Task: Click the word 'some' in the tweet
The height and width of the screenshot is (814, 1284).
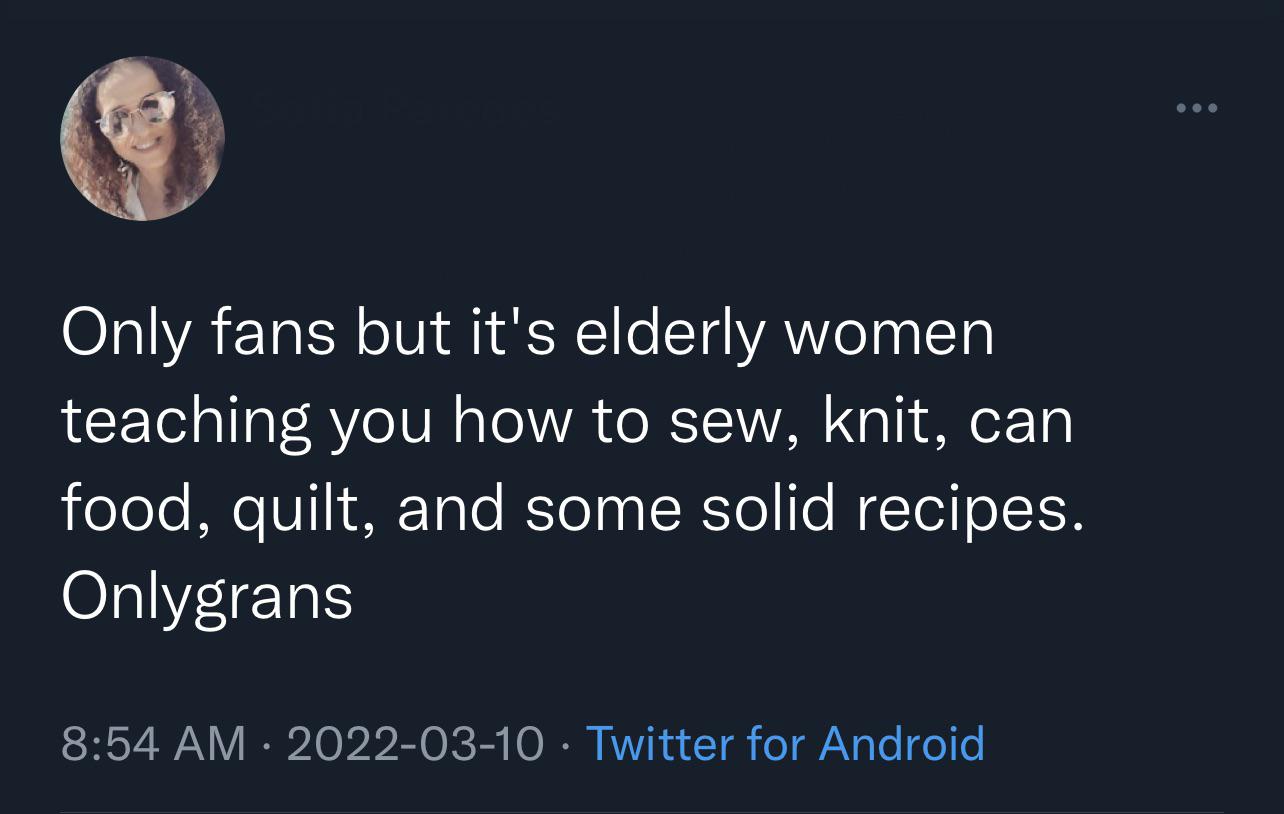Action: pyautogui.click(x=602, y=509)
